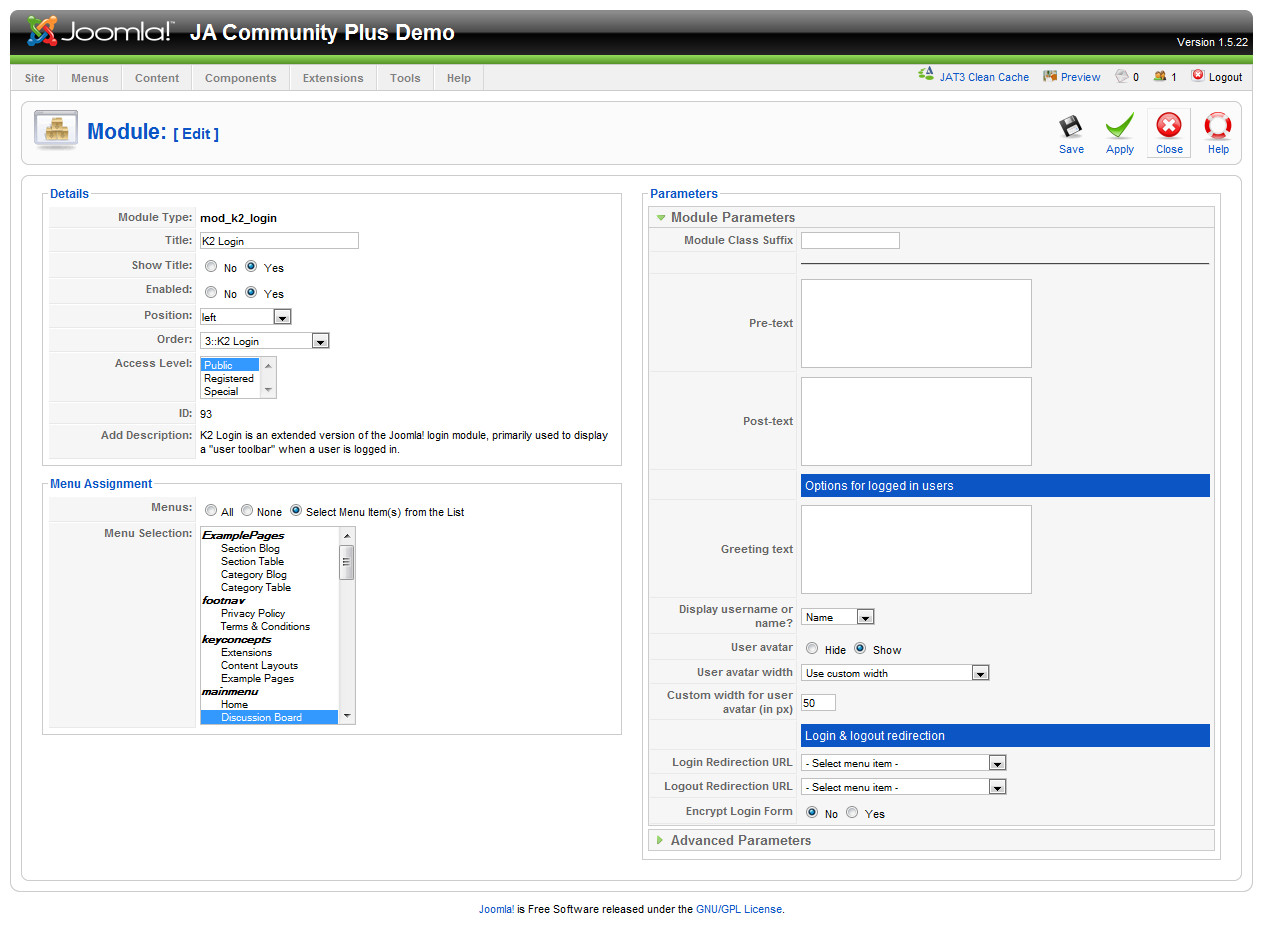Select Registered in Access Level list

(x=229, y=378)
